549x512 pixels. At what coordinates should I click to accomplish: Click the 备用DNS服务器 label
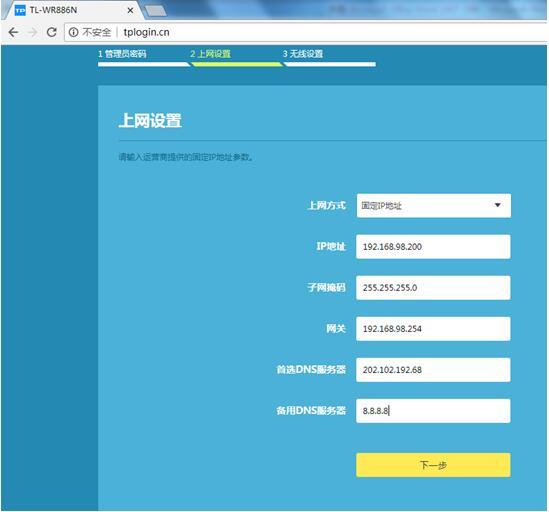click(x=311, y=411)
